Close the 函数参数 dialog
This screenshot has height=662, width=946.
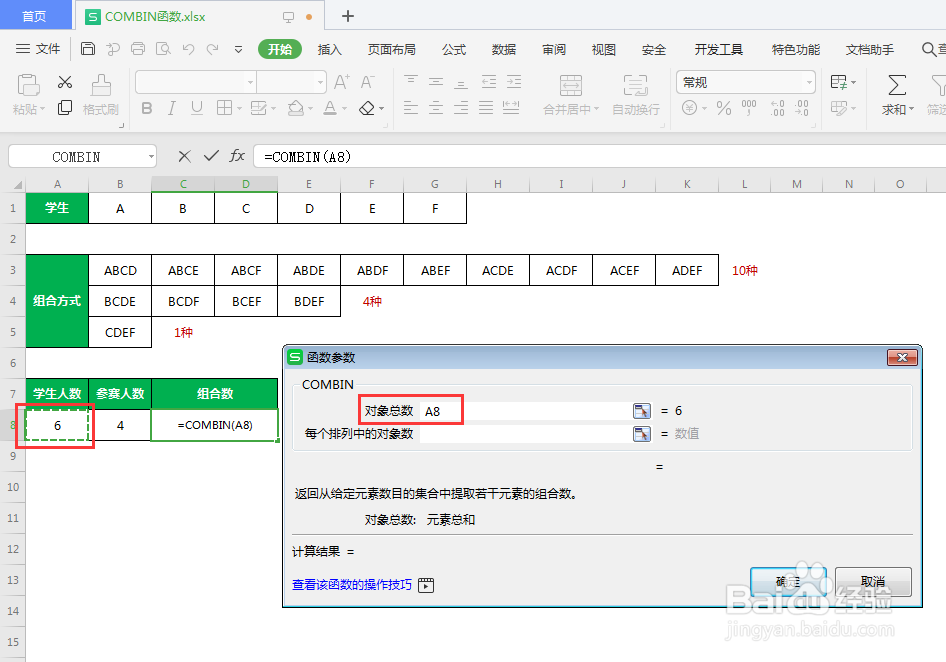click(902, 357)
